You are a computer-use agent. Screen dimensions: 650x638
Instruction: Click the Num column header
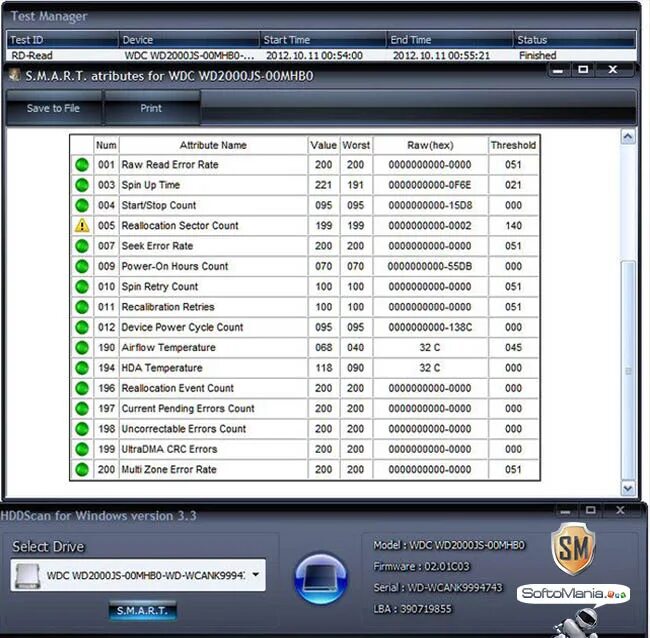pyautogui.click(x=106, y=145)
